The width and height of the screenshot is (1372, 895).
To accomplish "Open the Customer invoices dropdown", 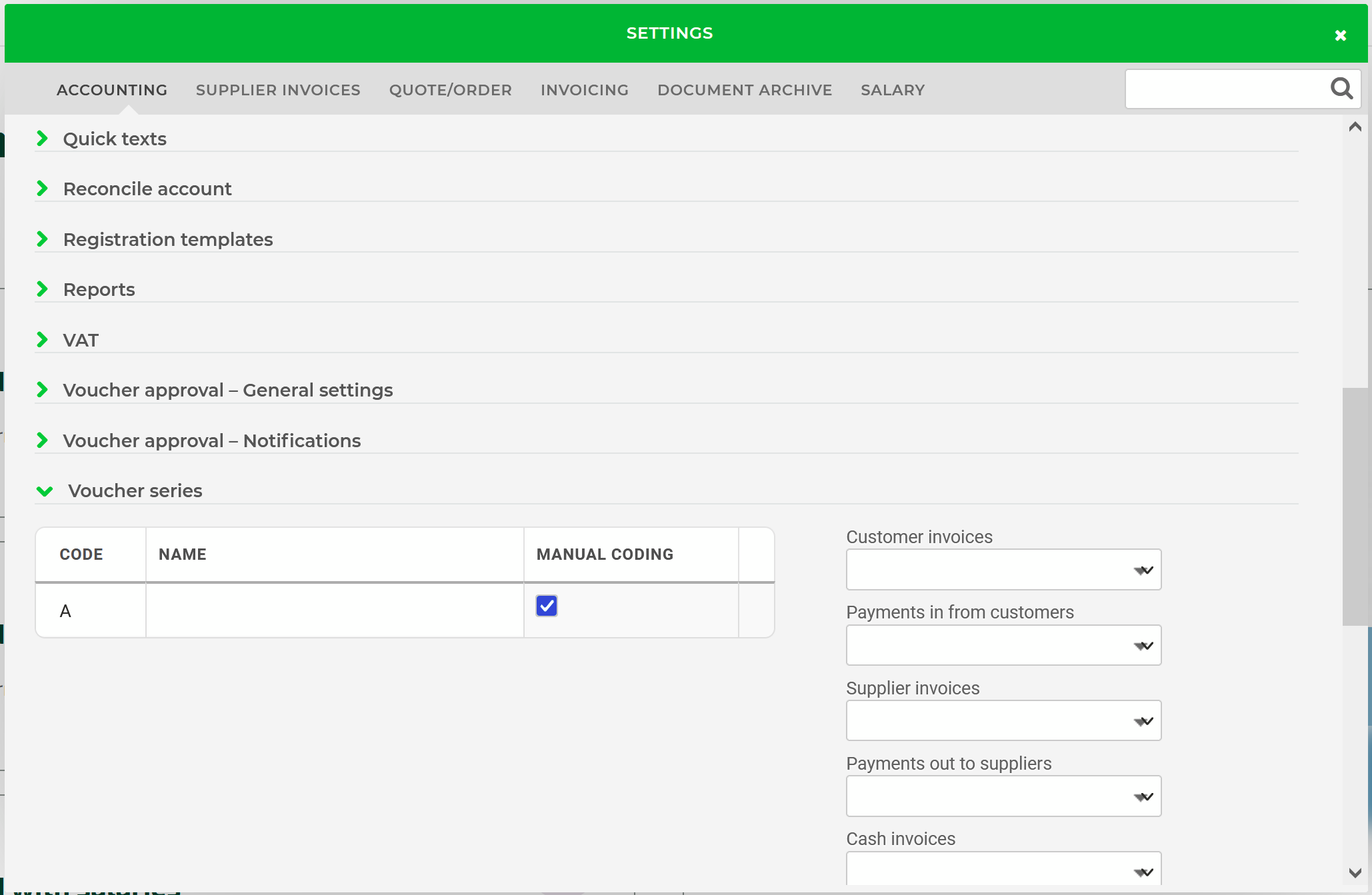I will 1003,570.
